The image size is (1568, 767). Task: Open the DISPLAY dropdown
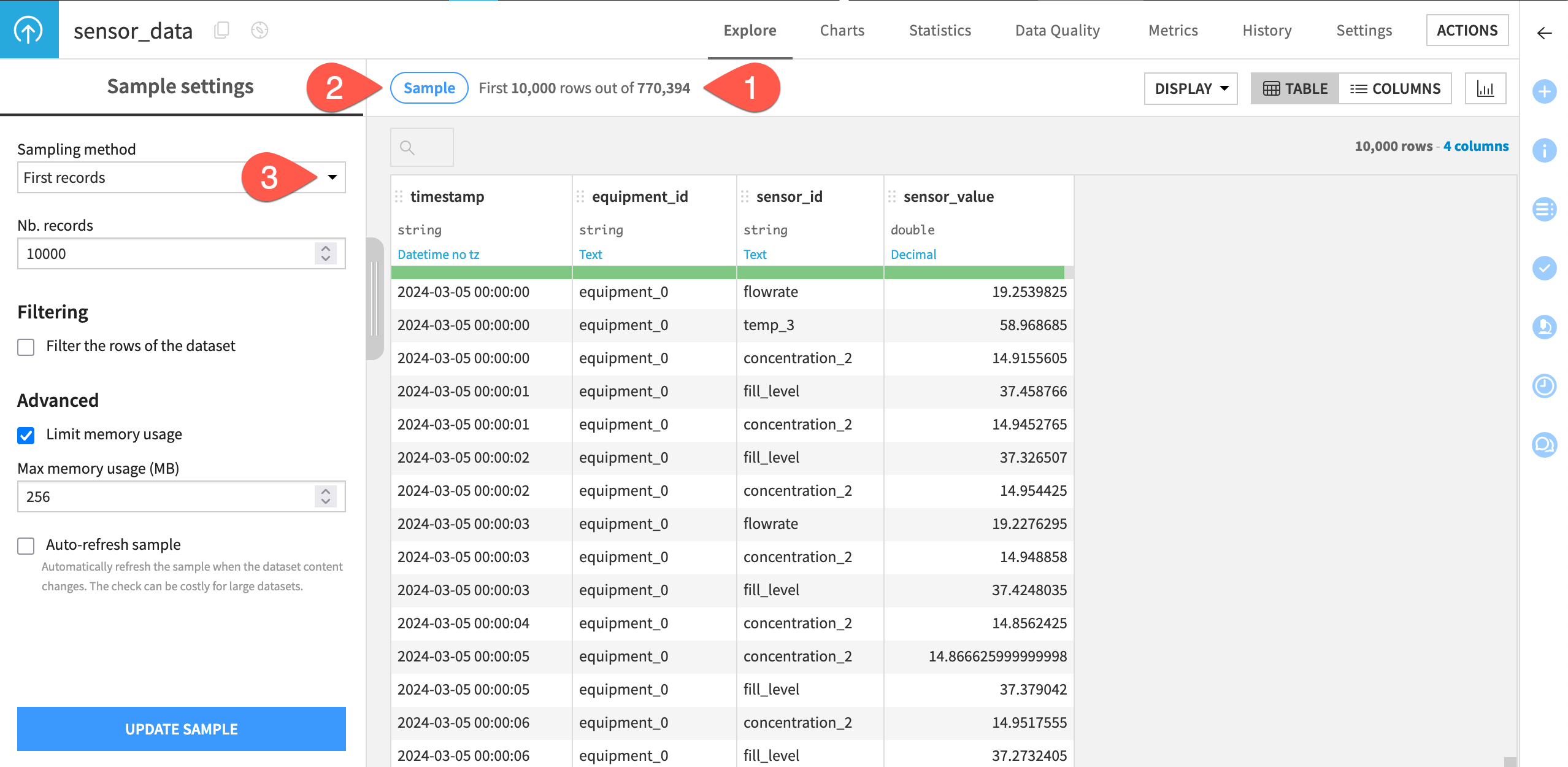coord(1189,88)
